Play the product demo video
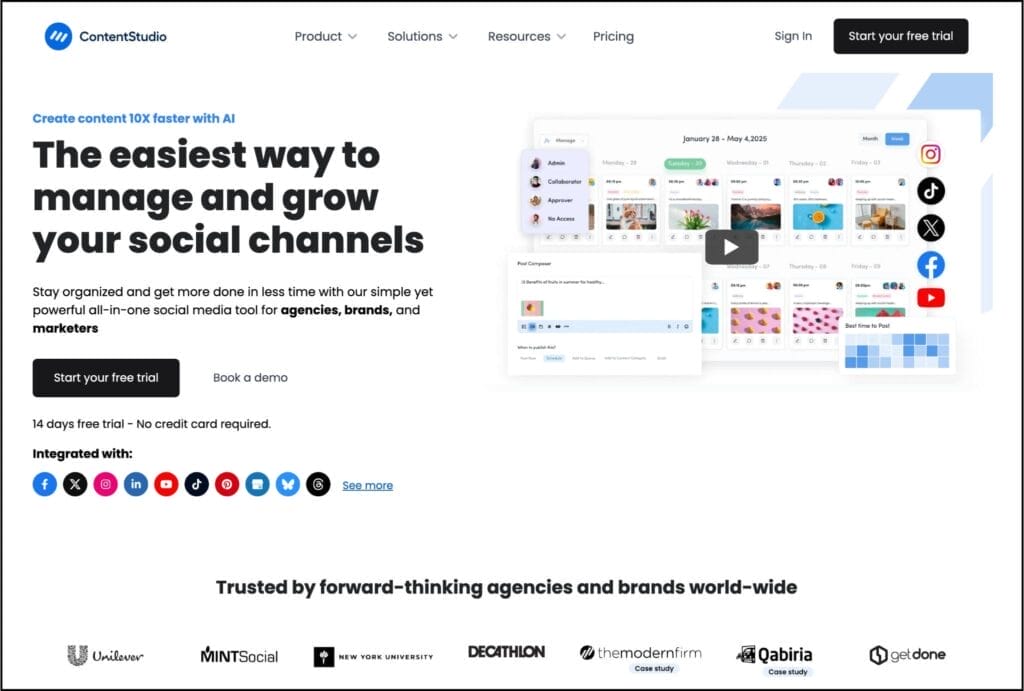Viewport: 1024px width, 691px height. tap(731, 247)
